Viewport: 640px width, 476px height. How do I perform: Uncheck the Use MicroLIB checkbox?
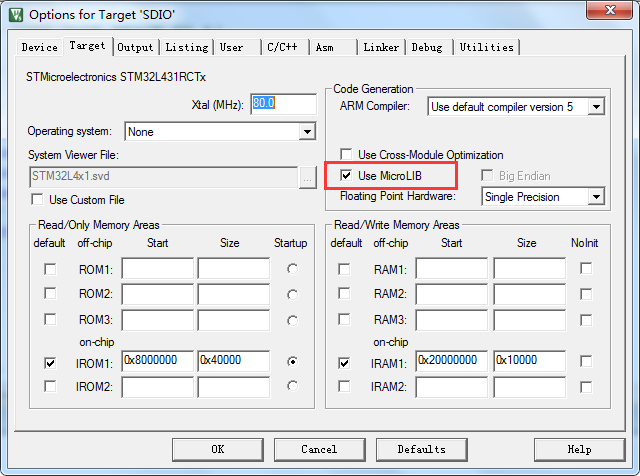347,176
